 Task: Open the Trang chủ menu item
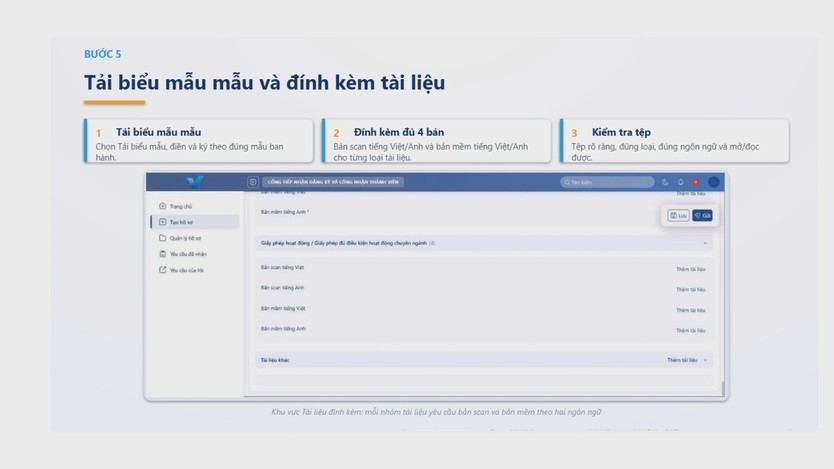(x=195, y=206)
